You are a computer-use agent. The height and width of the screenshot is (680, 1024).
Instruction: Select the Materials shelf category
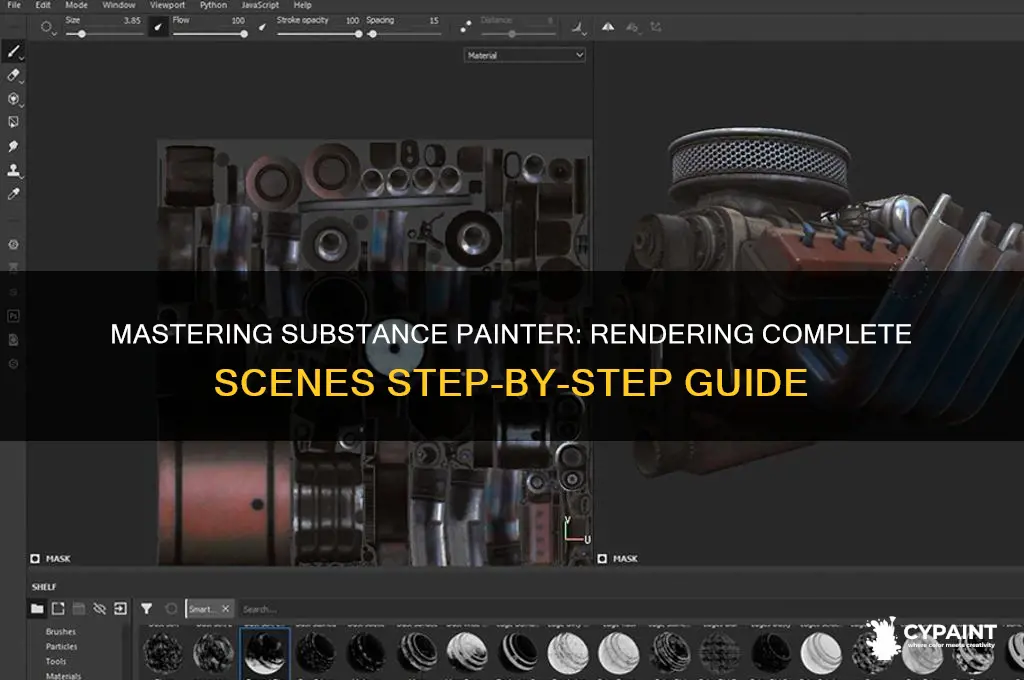[x=63, y=675]
